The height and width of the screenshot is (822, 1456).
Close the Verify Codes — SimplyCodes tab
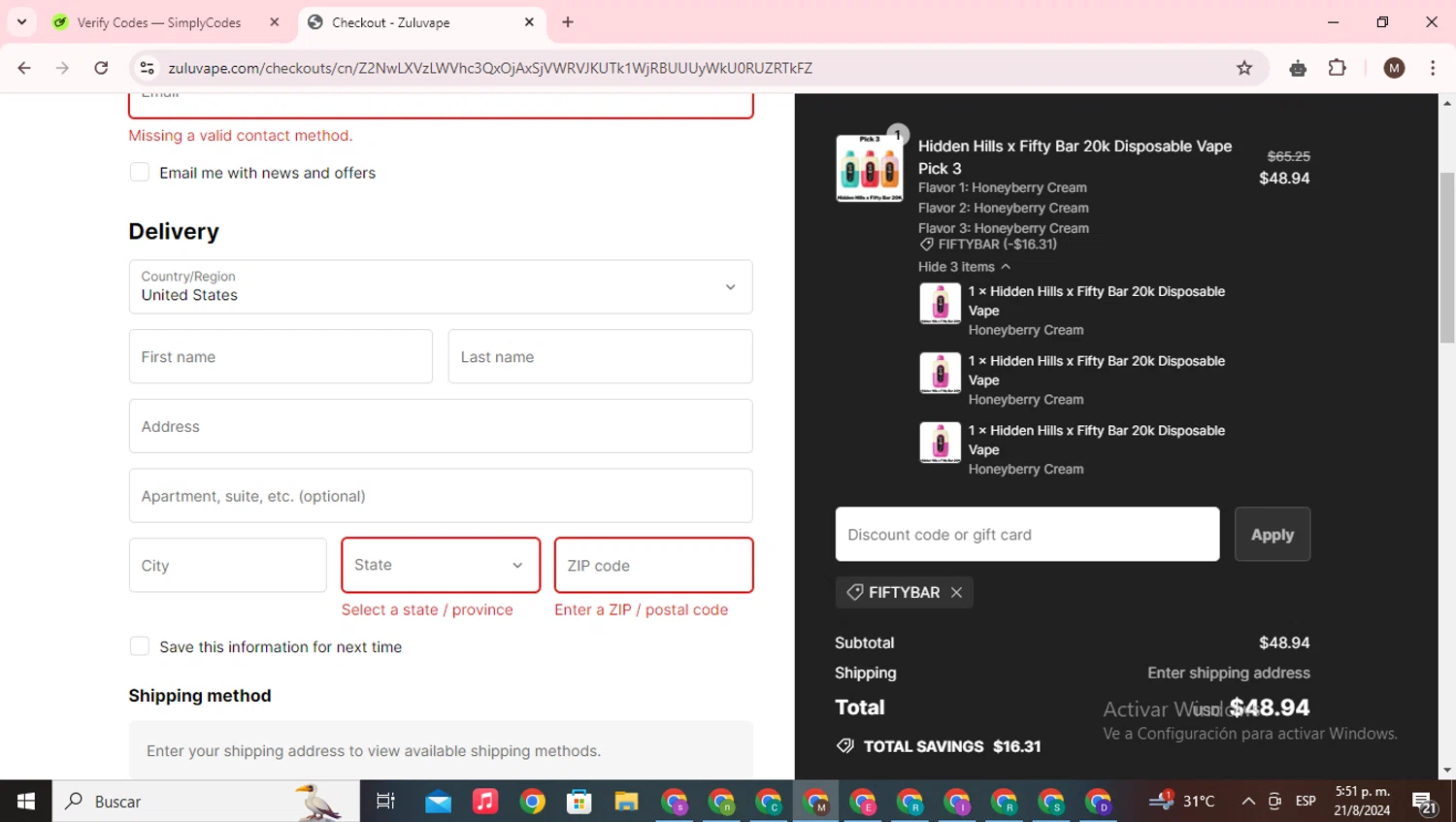pyautogui.click(x=275, y=22)
